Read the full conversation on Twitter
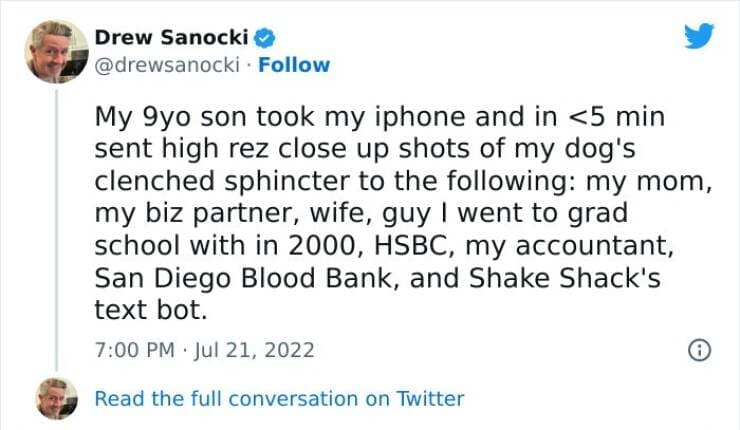This screenshot has height=430, width=740. (279, 398)
